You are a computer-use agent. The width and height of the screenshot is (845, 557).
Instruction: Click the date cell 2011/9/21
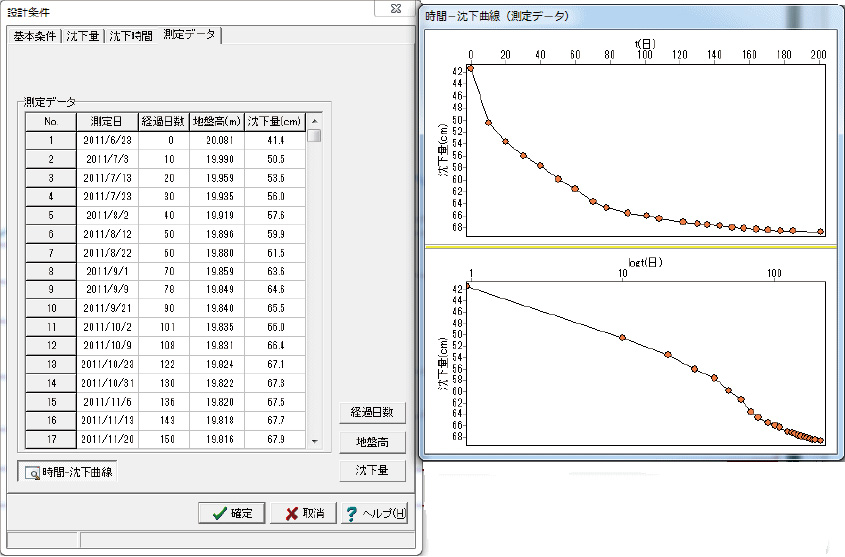pyautogui.click(x=107, y=308)
